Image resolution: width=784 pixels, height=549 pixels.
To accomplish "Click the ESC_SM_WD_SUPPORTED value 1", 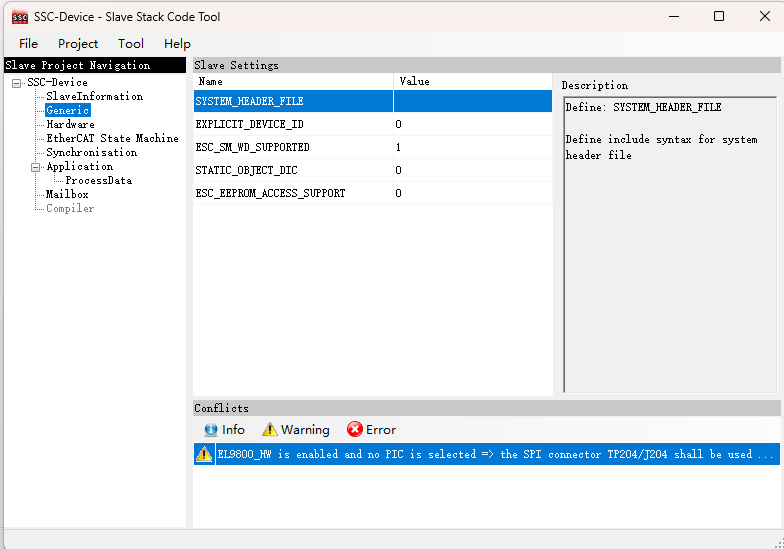I will (473, 147).
